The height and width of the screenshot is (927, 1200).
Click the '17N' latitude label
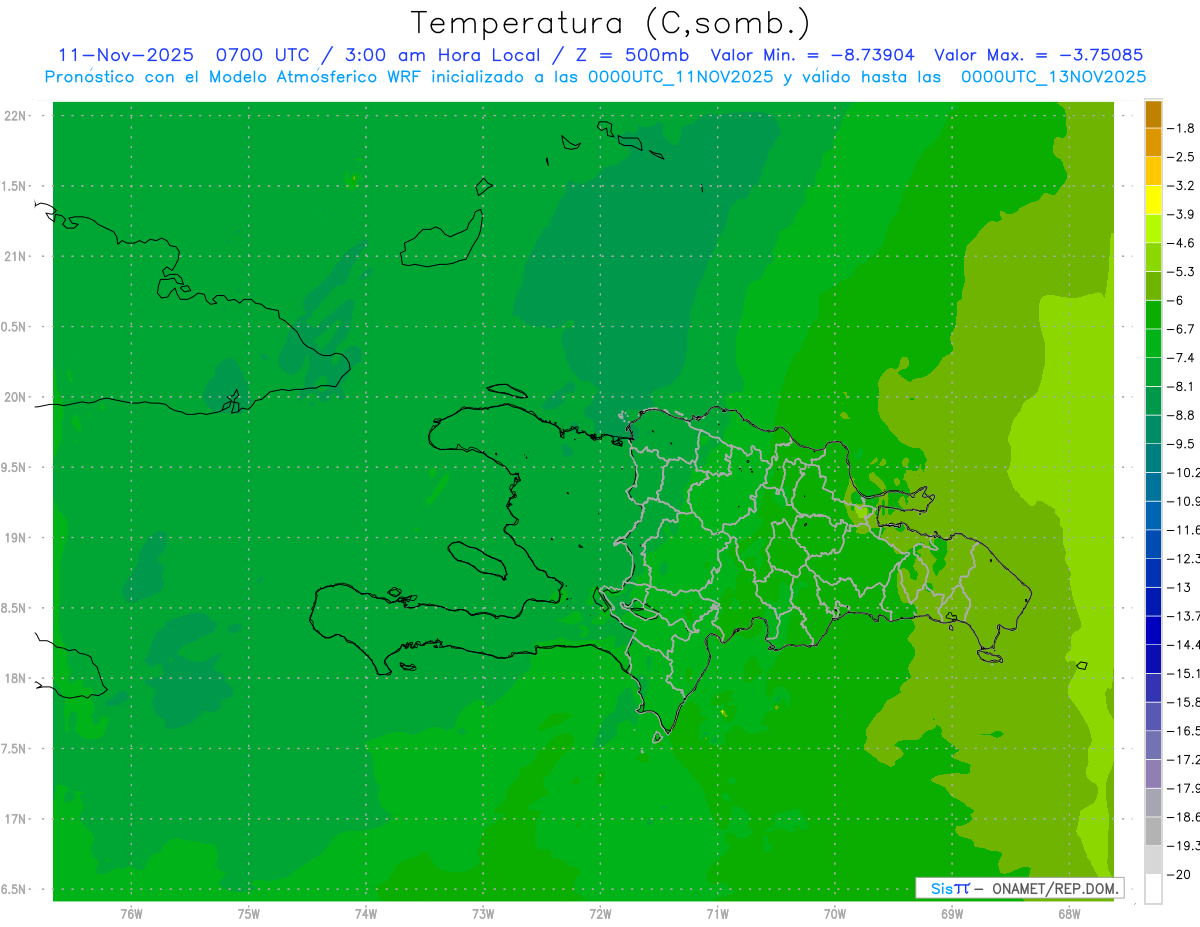16,819
